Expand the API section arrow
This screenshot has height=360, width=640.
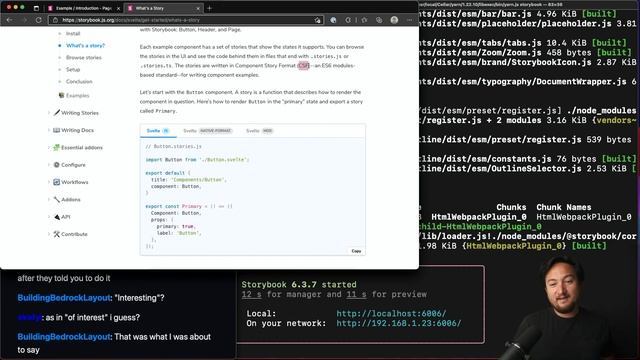(x=49, y=217)
